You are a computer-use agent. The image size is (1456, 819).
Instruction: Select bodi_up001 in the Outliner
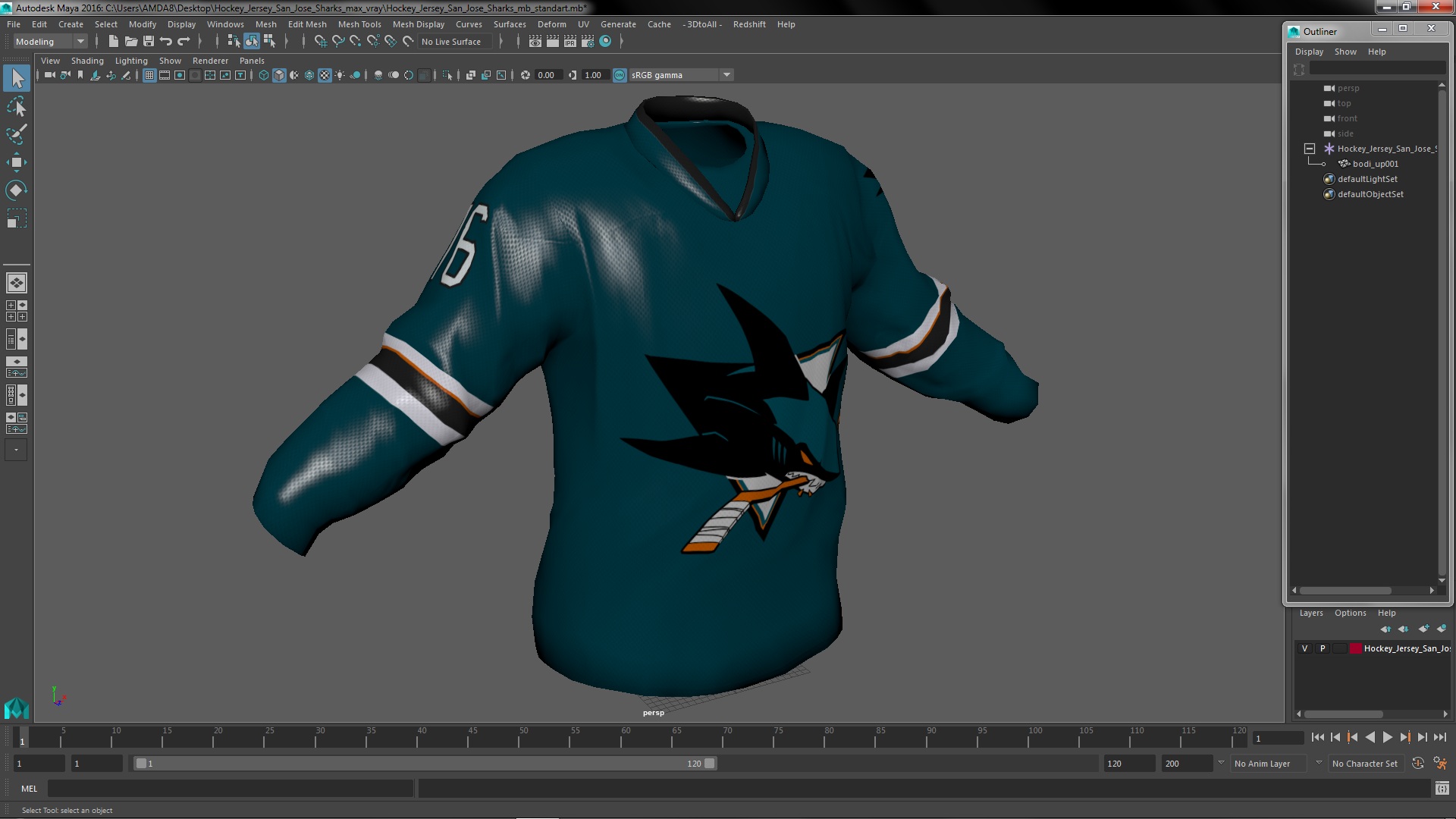coord(1375,164)
